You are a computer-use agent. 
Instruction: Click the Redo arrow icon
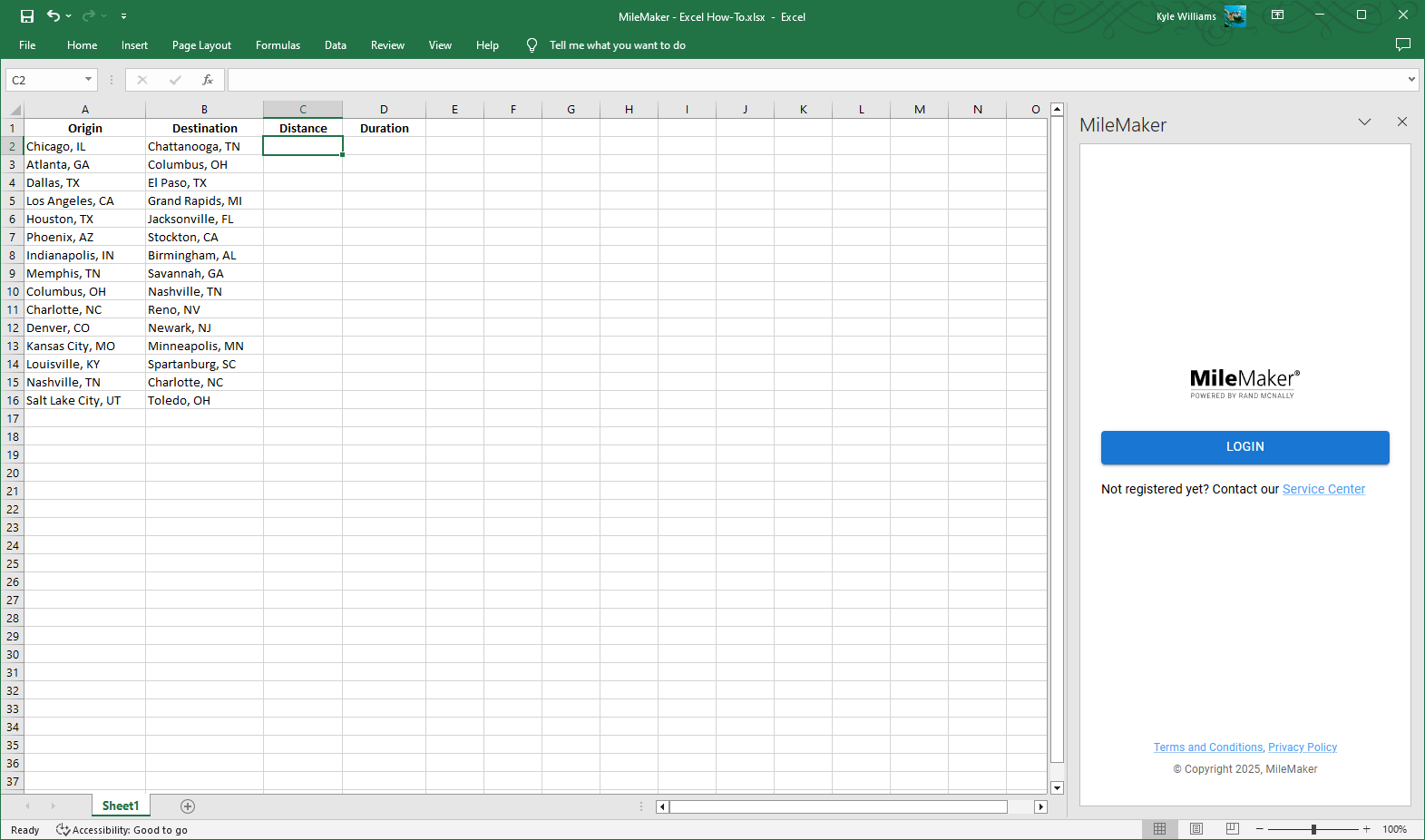coord(88,15)
